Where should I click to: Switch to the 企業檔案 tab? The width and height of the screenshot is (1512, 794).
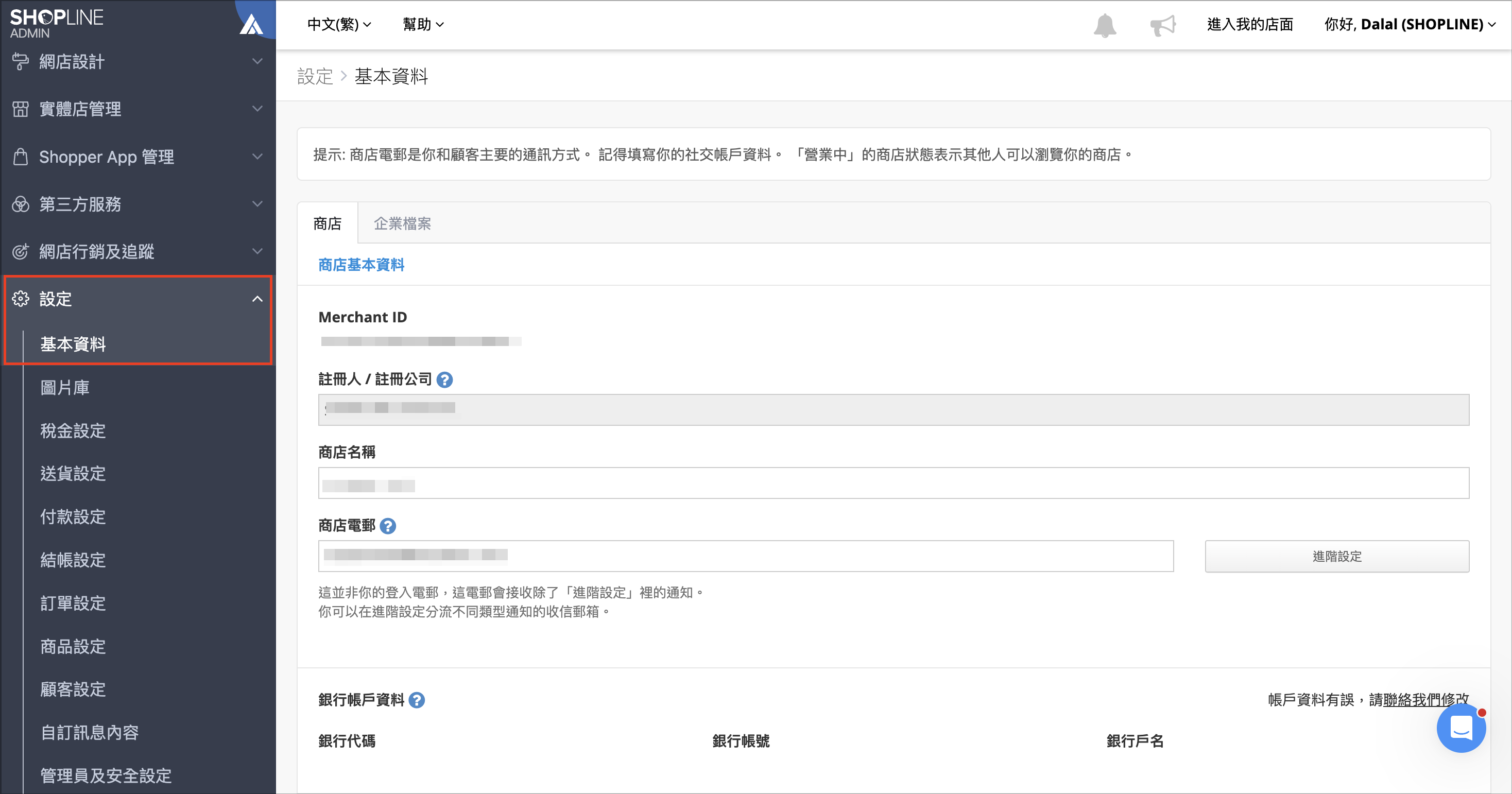(x=403, y=223)
